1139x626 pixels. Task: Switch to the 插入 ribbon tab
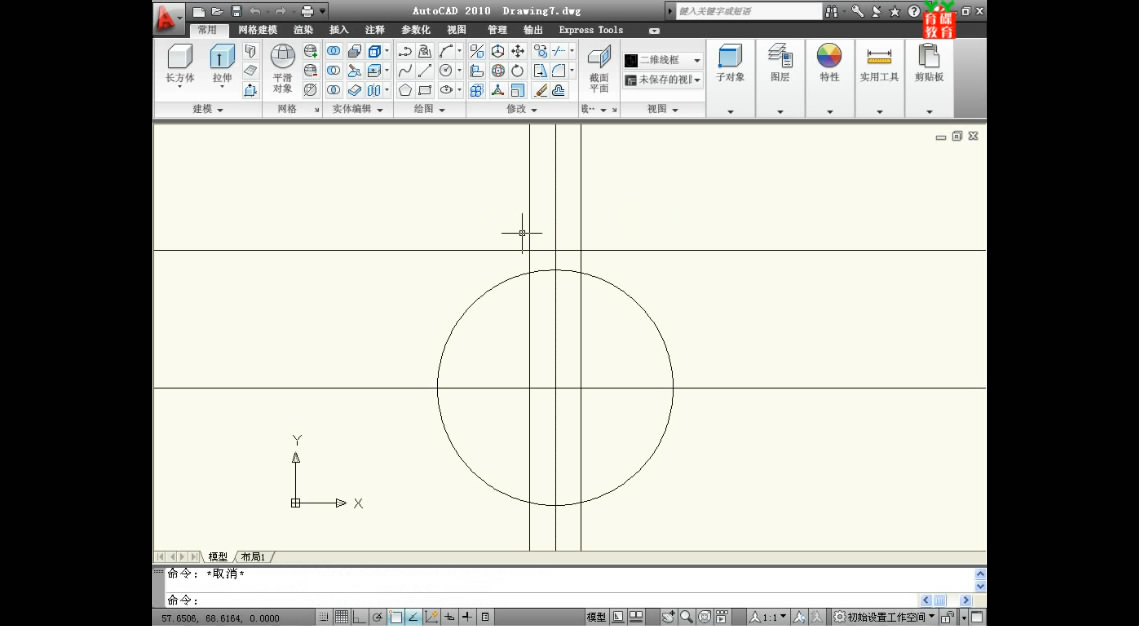pyautogui.click(x=339, y=31)
